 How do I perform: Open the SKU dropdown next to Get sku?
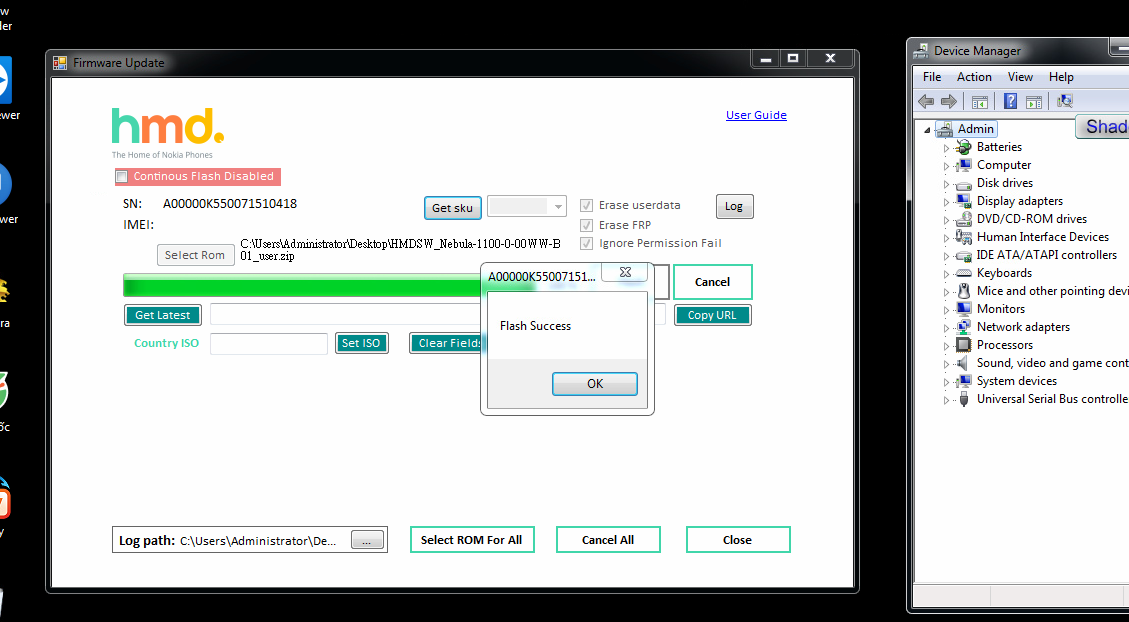pyautogui.click(x=558, y=207)
